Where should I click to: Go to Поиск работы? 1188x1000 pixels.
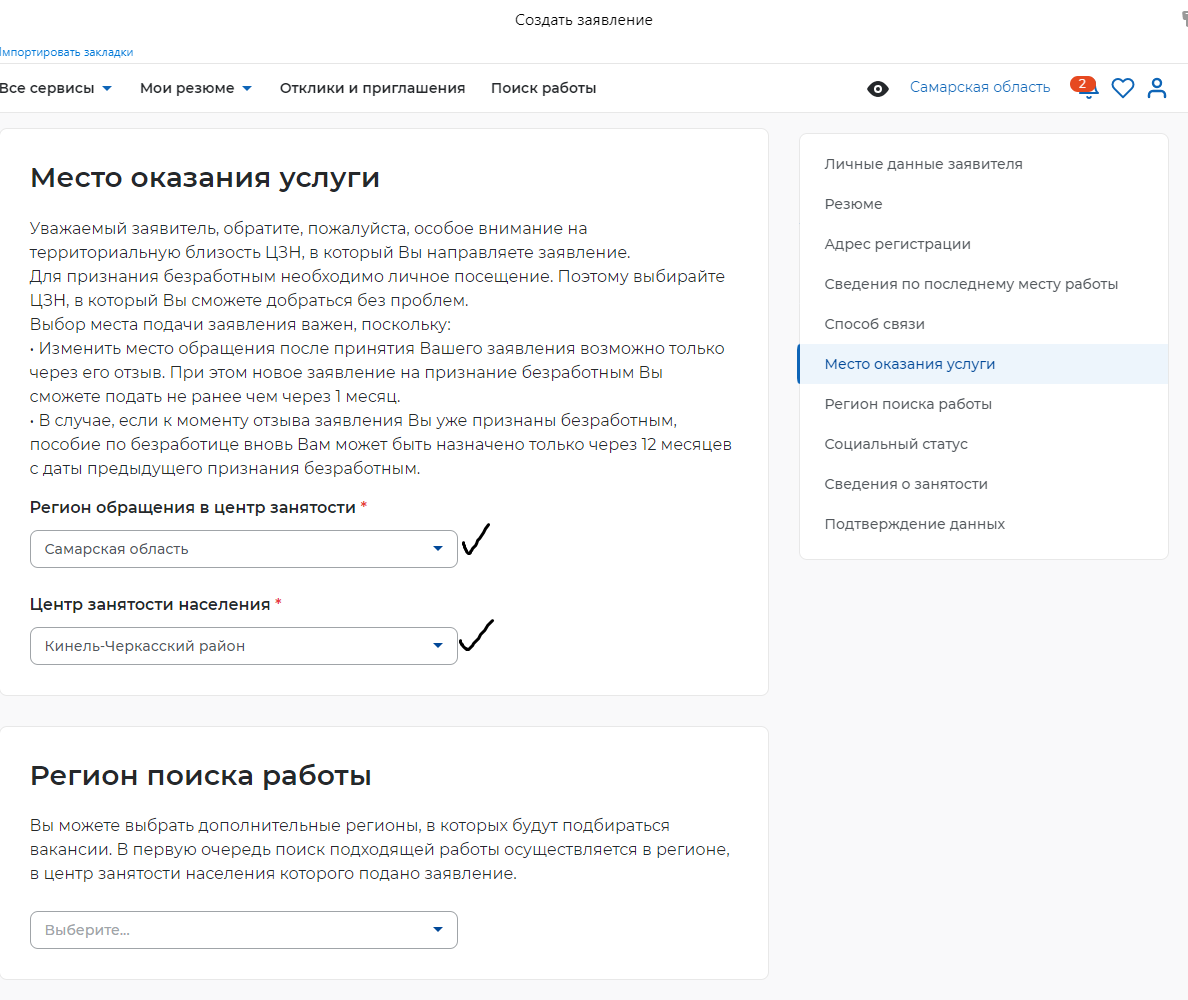click(543, 88)
